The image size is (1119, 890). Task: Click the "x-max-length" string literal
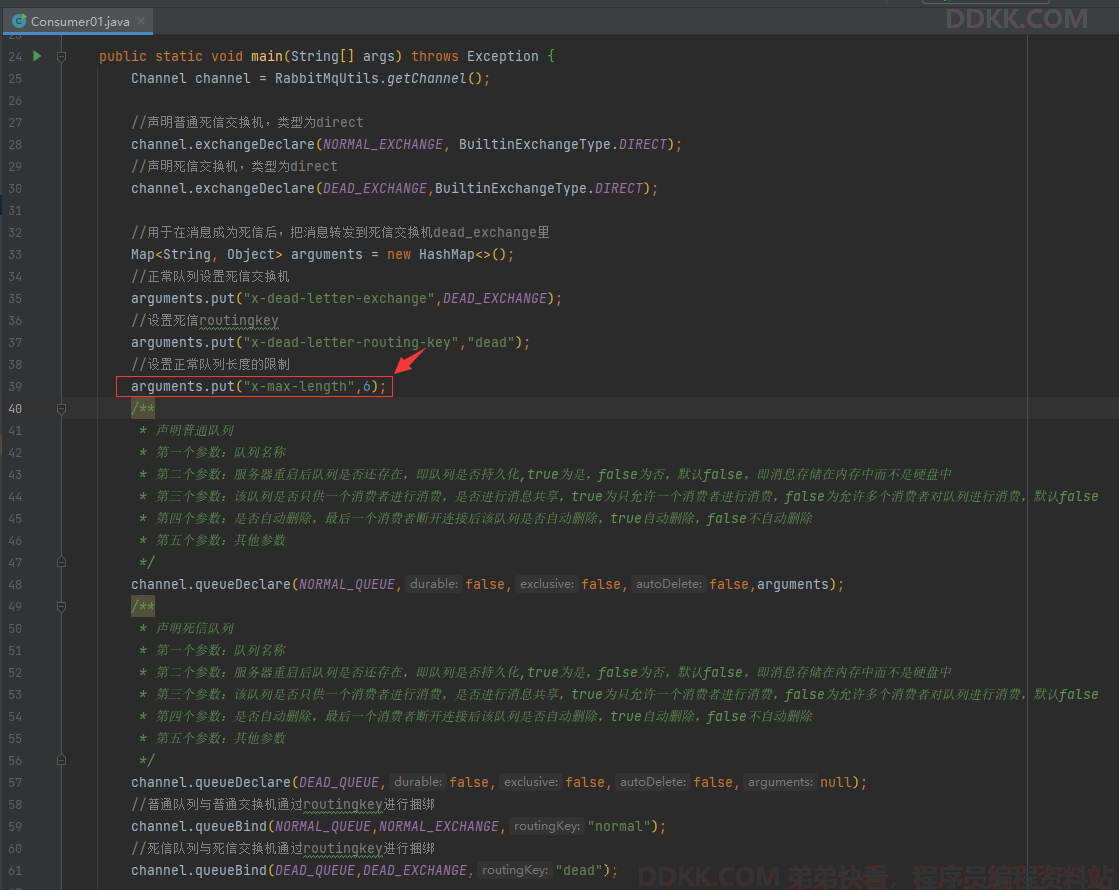299,386
